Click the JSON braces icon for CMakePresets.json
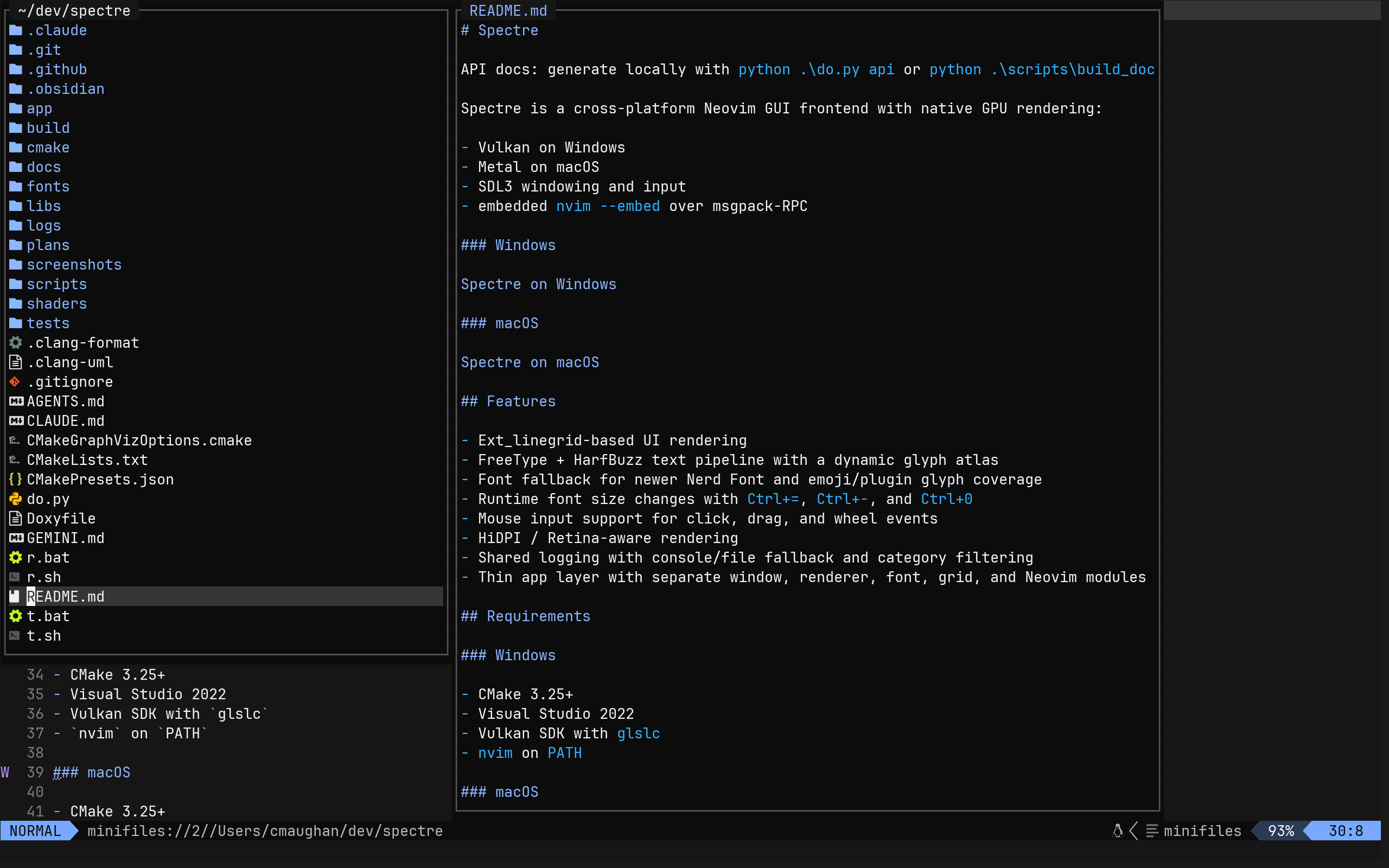Screen dimensions: 1389x868 [x=15, y=480]
